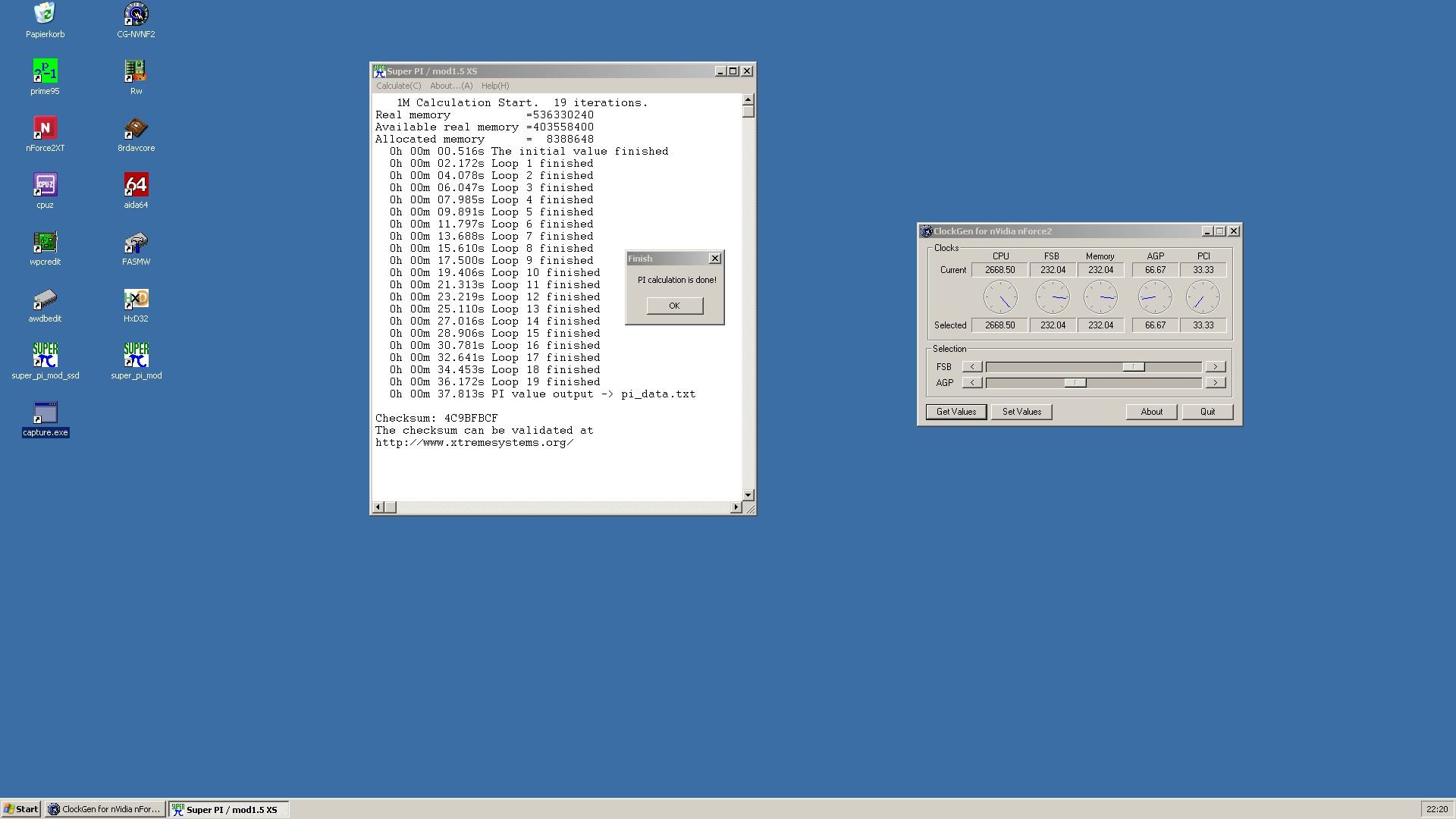Image resolution: width=1456 pixels, height=819 pixels.
Task: Open the Help(H) menu in Super PI
Action: click(495, 86)
